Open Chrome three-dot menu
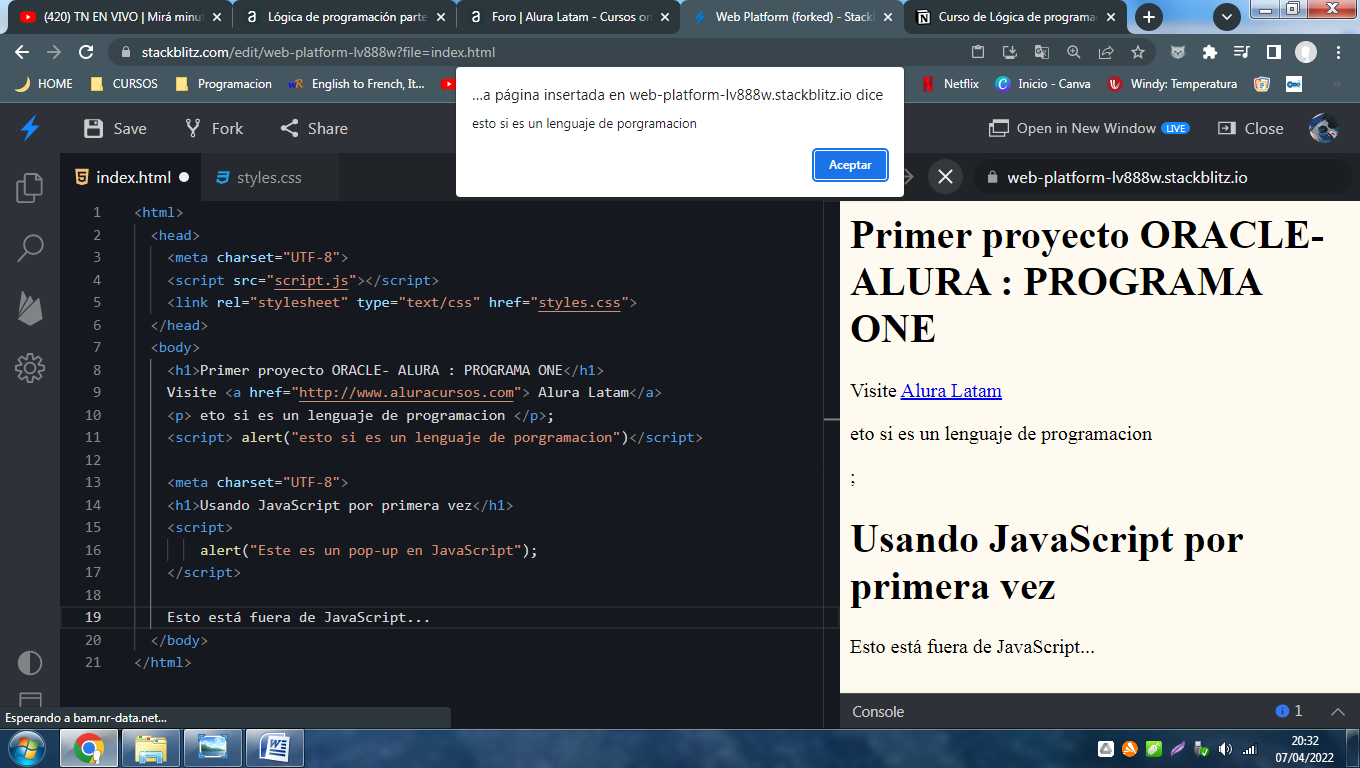Image resolution: width=1360 pixels, height=768 pixels. tap(1338, 52)
